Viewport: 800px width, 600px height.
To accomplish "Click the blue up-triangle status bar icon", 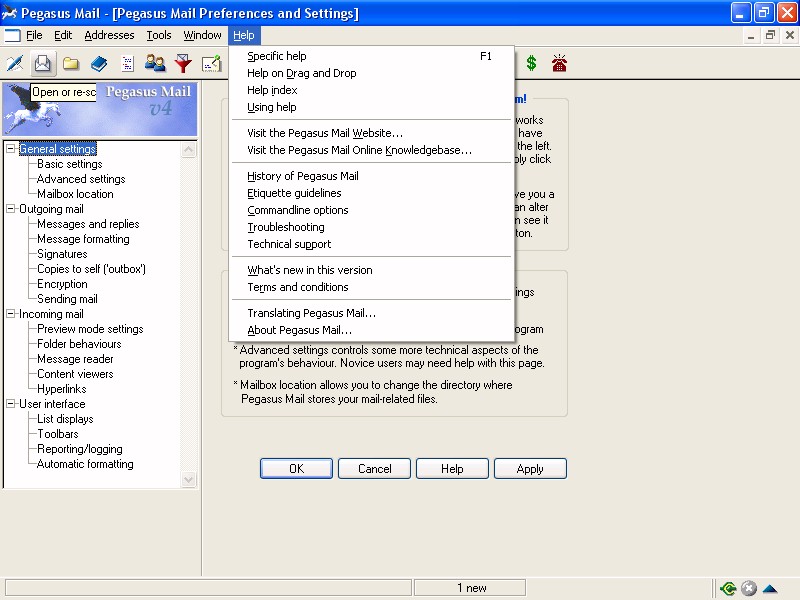I will tap(769, 589).
